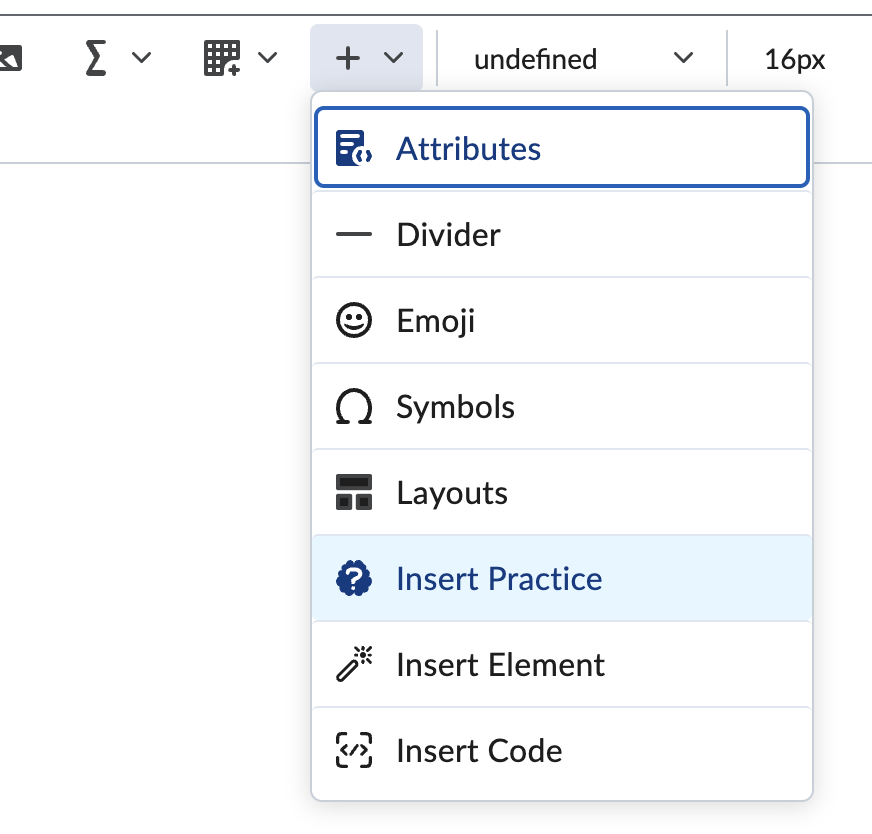The width and height of the screenshot is (872, 834).
Task: Open the undefined font family dropdown
Action: coord(580,58)
